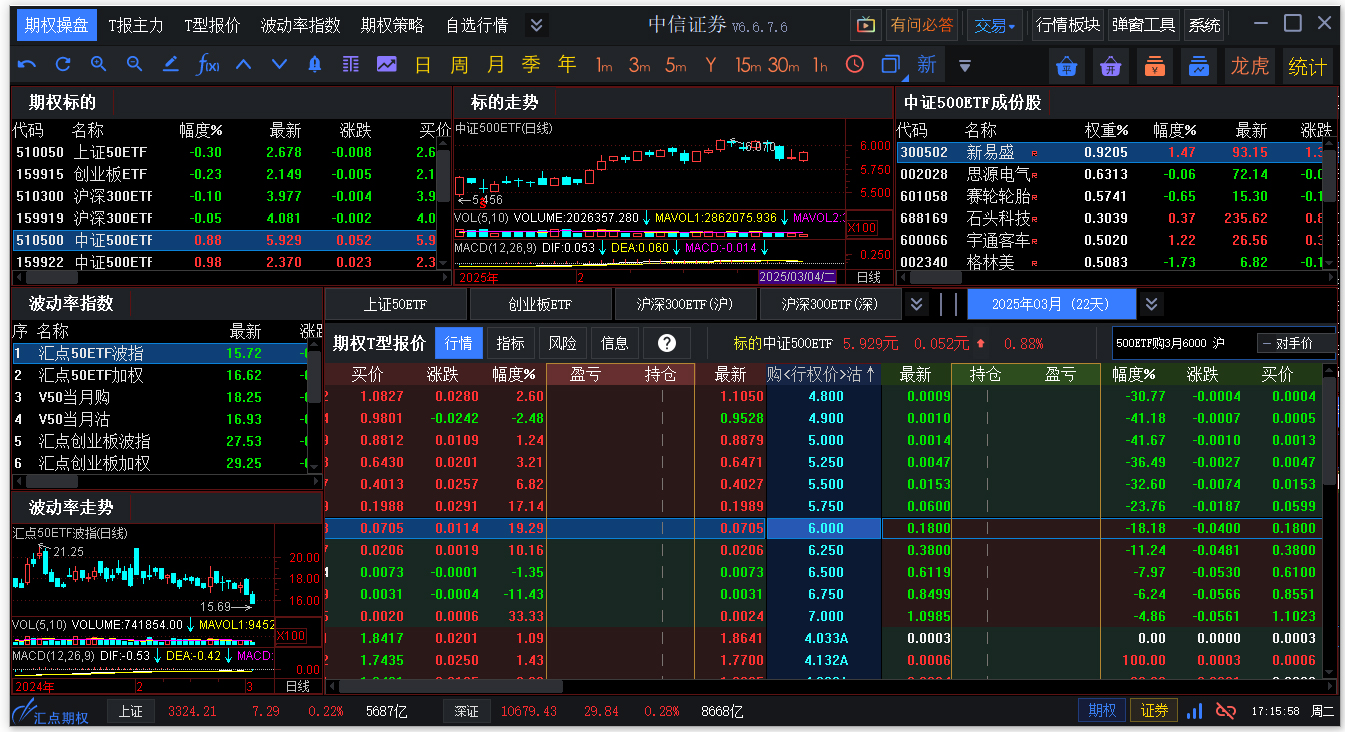Screen dimensions: 1345x732
Task: Open the formula f(x) indicator tool
Action: 207,65
